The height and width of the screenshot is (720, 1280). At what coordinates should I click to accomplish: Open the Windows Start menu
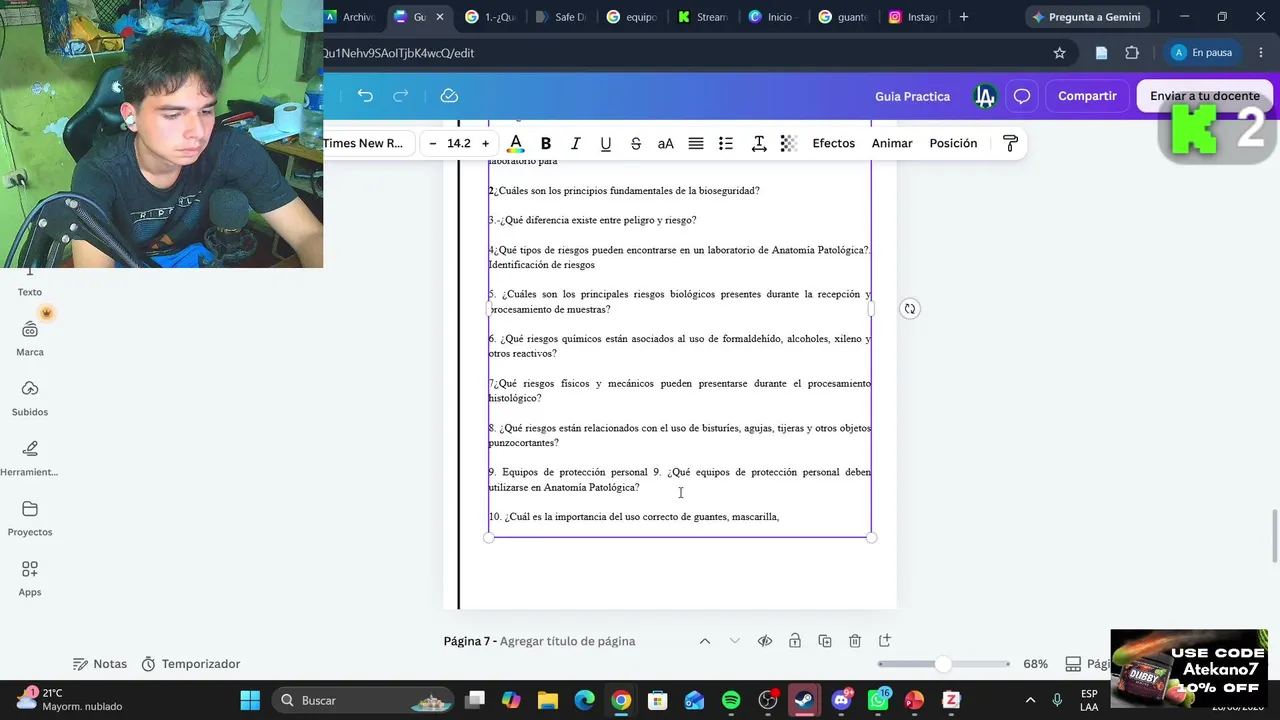[x=250, y=700]
